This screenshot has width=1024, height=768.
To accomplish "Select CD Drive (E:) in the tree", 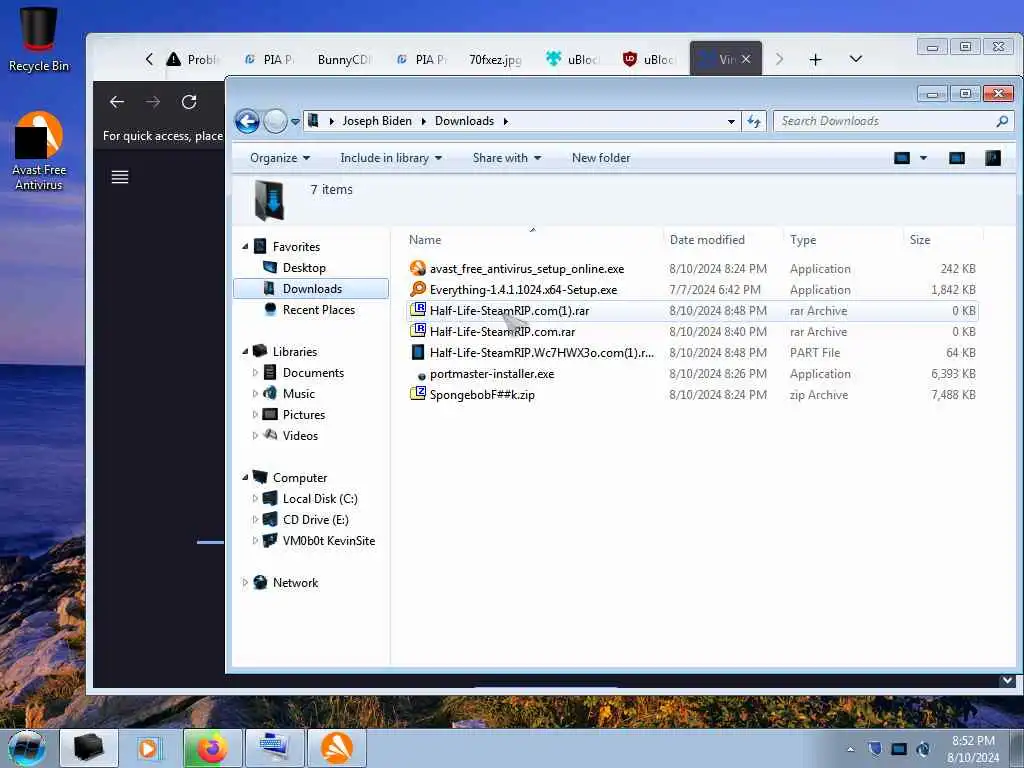I will click(x=315, y=520).
